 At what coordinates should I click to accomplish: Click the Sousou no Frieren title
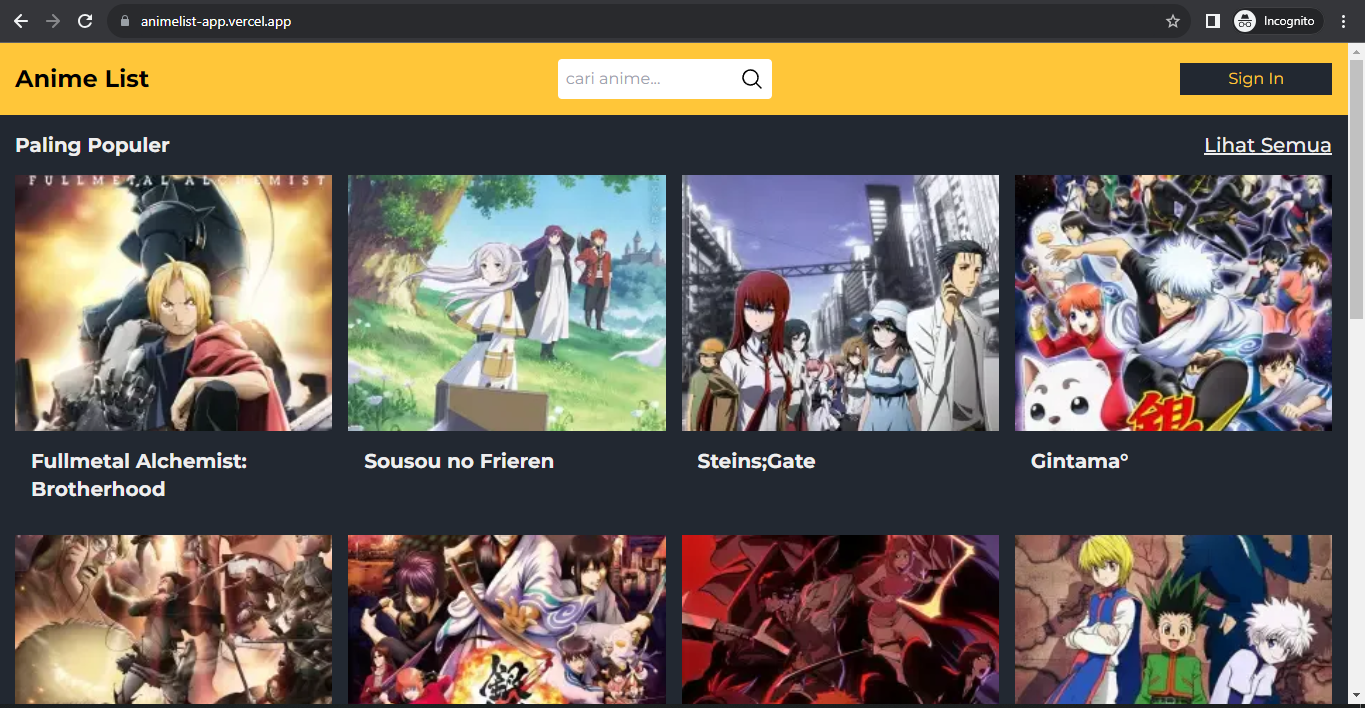(x=459, y=461)
